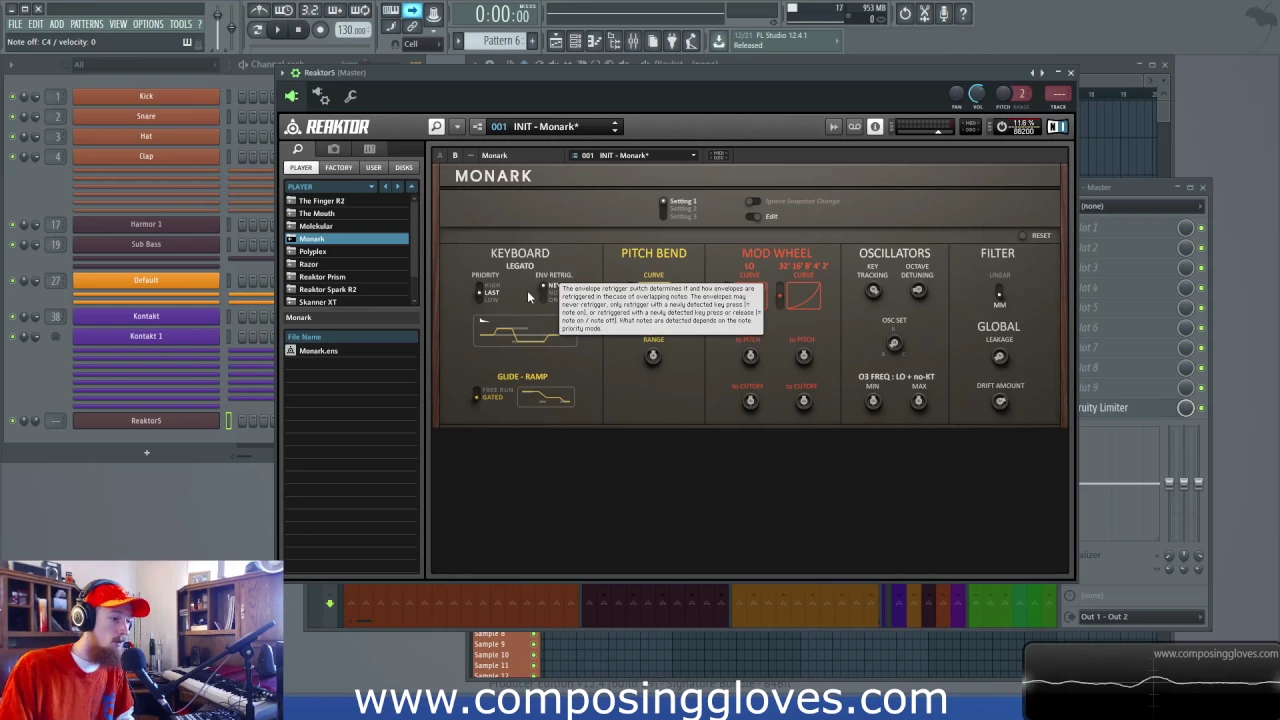Click the microphone recording icon
This screenshot has width=1280, height=720.
tap(944, 14)
